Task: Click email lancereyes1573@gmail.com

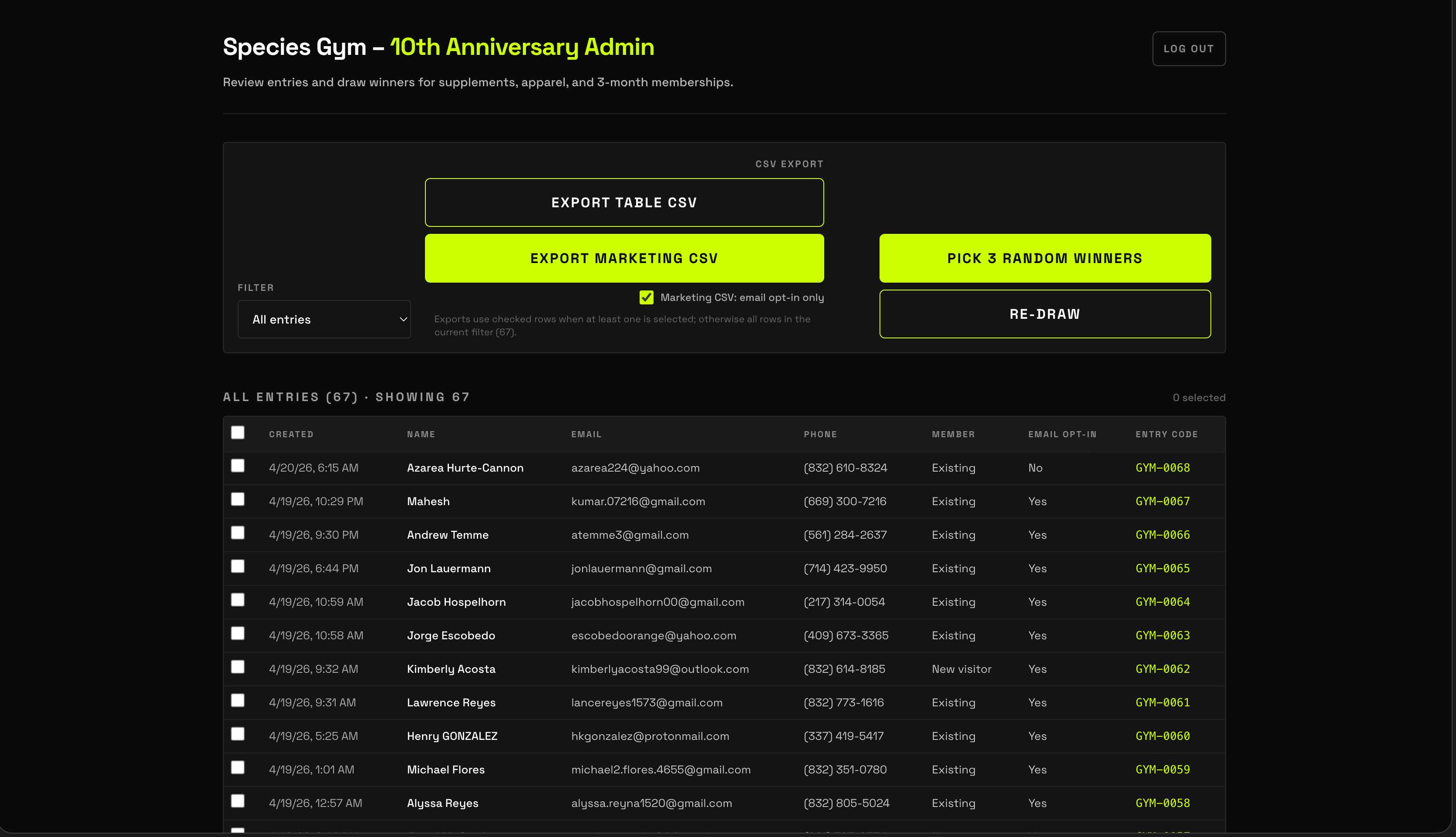Action: click(647, 702)
